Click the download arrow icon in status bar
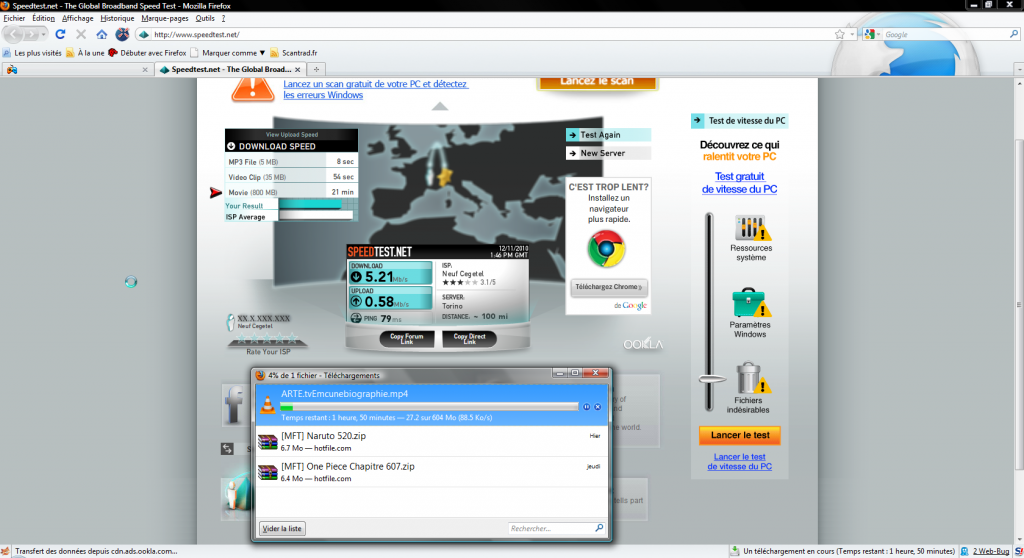Viewport: 1024px width, 558px height. pos(735,551)
